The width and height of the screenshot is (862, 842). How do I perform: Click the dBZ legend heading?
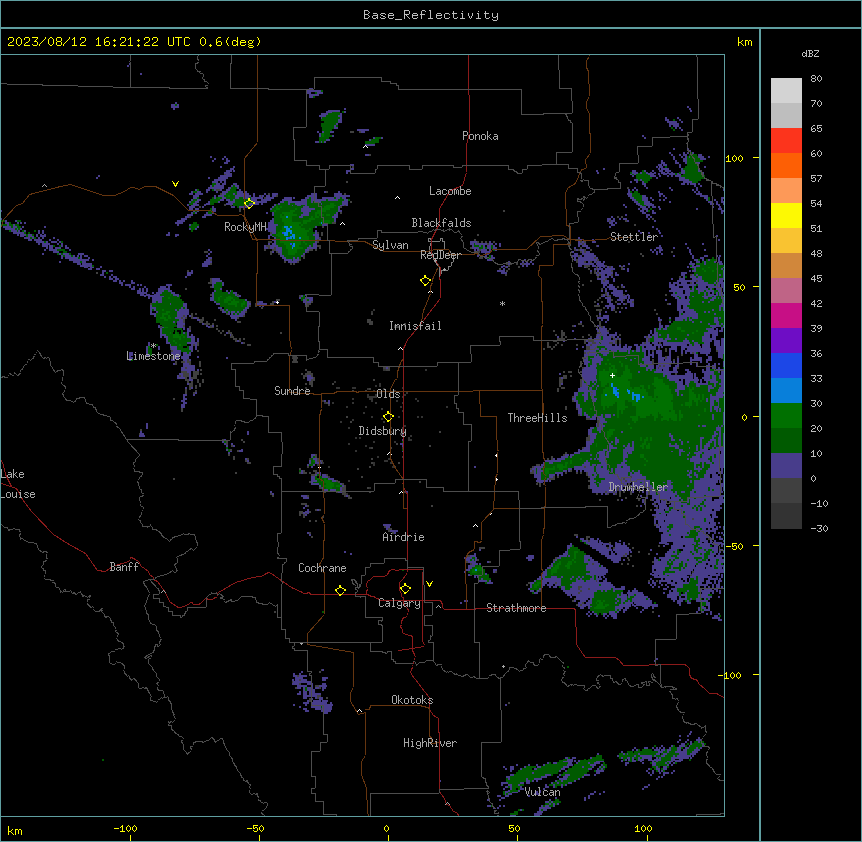pyautogui.click(x=810, y=54)
